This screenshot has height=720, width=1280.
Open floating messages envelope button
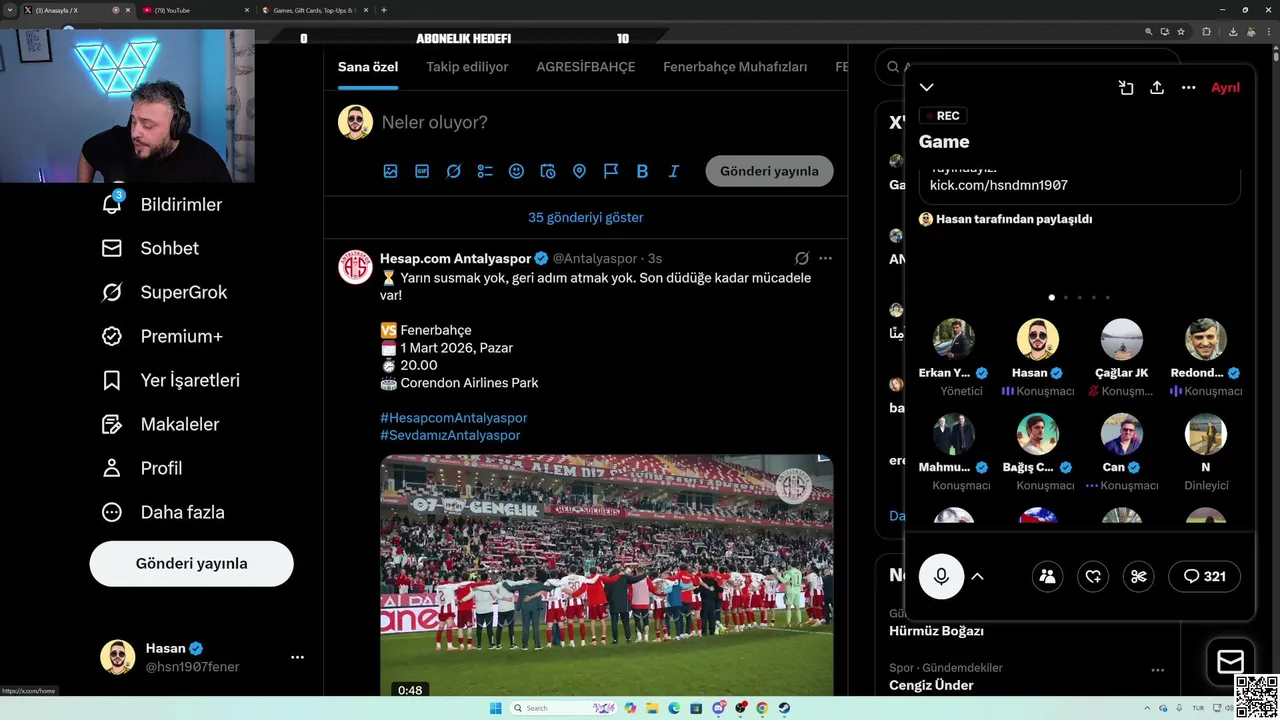(1230, 661)
